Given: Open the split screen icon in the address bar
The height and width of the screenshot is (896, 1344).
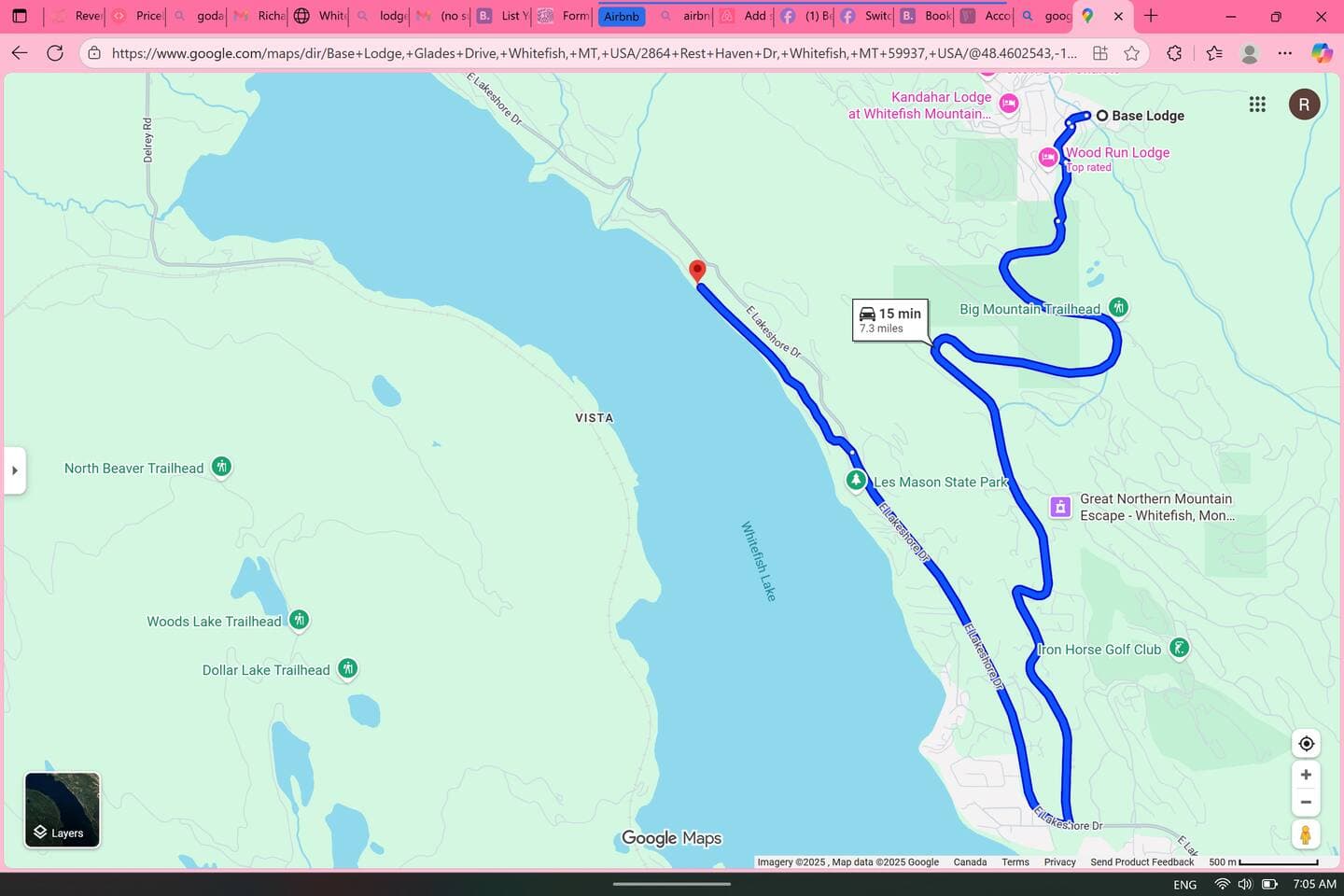Looking at the screenshot, I should 1100,53.
